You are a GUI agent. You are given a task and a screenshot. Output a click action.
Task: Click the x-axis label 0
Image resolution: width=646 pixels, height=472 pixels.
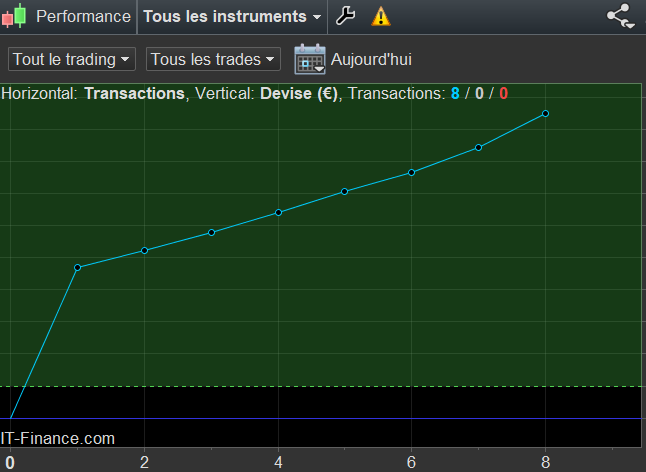point(10,463)
